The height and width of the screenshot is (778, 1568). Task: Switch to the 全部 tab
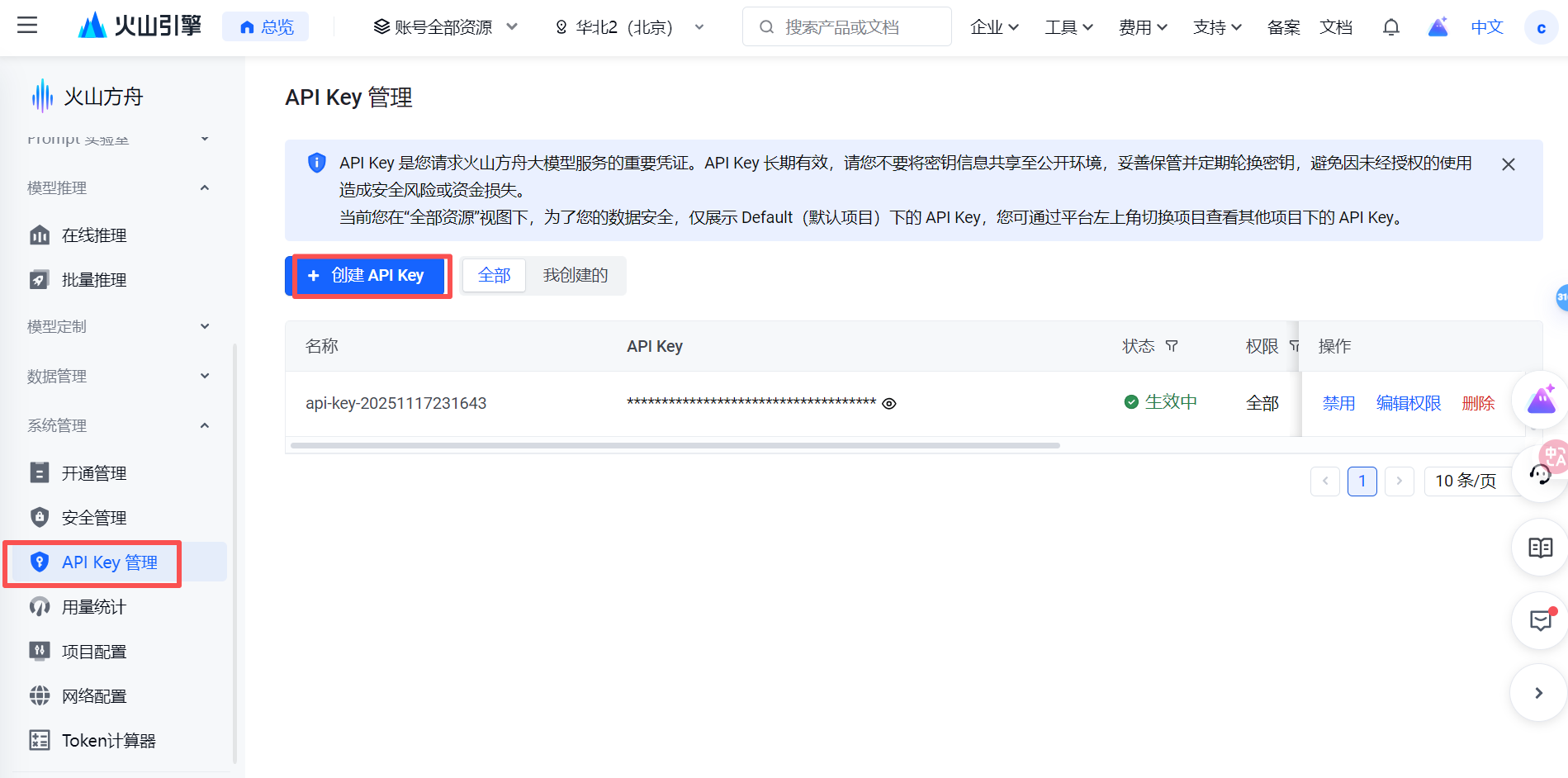click(x=495, y=275)
